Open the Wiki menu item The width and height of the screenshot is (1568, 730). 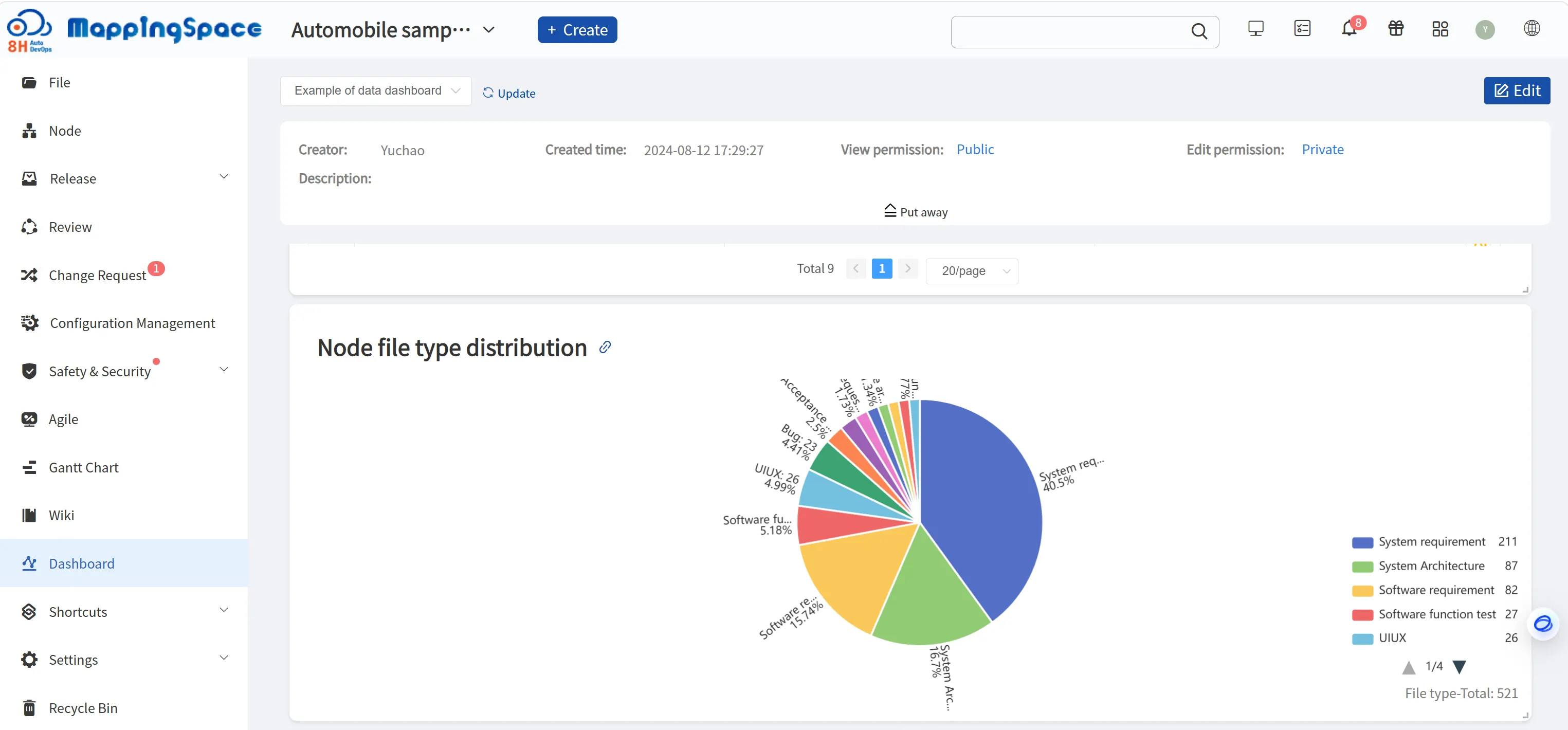[x=123, y=515]
